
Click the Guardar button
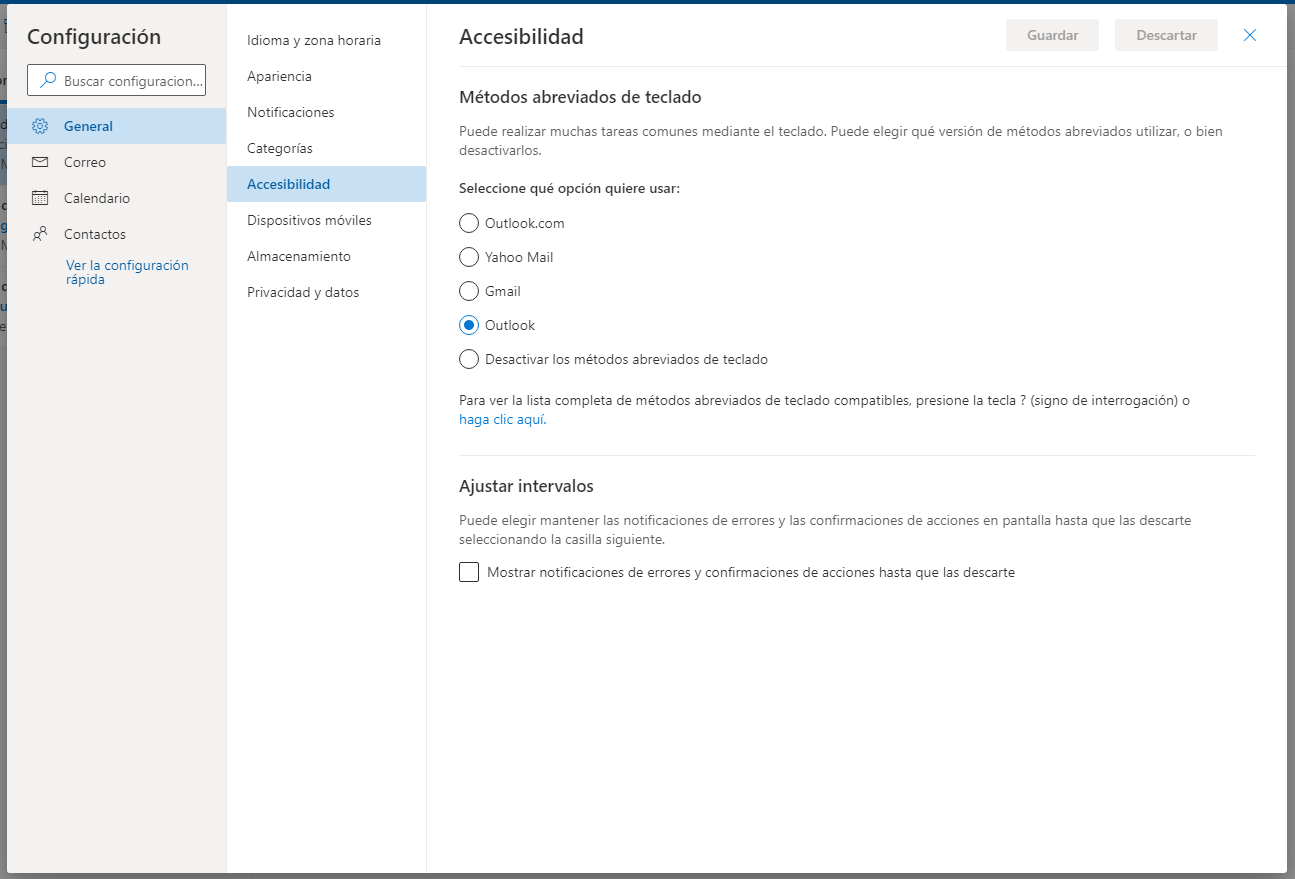1052,35
